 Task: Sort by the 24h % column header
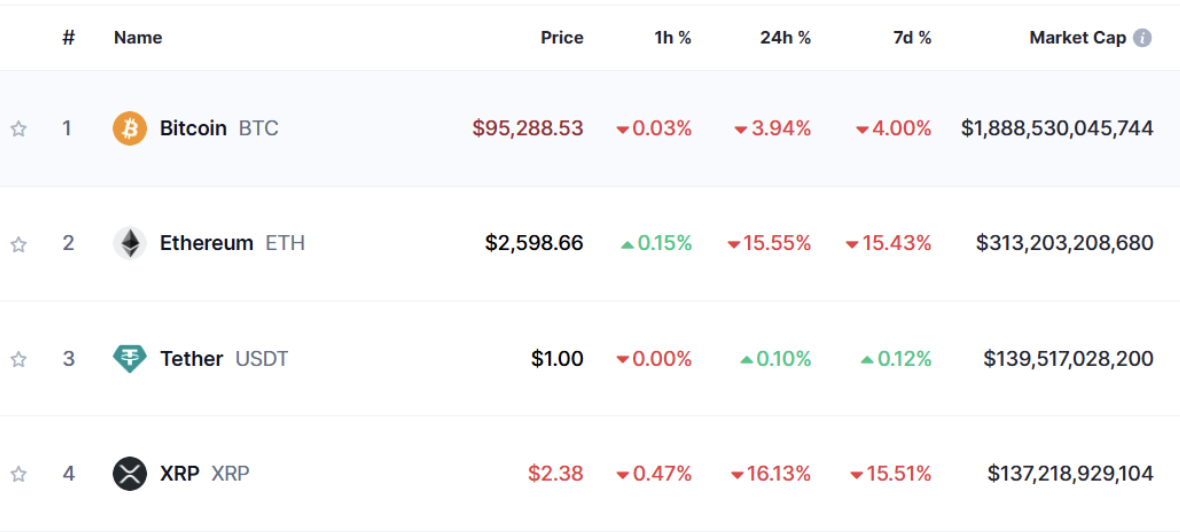click(x=785, y=38)
